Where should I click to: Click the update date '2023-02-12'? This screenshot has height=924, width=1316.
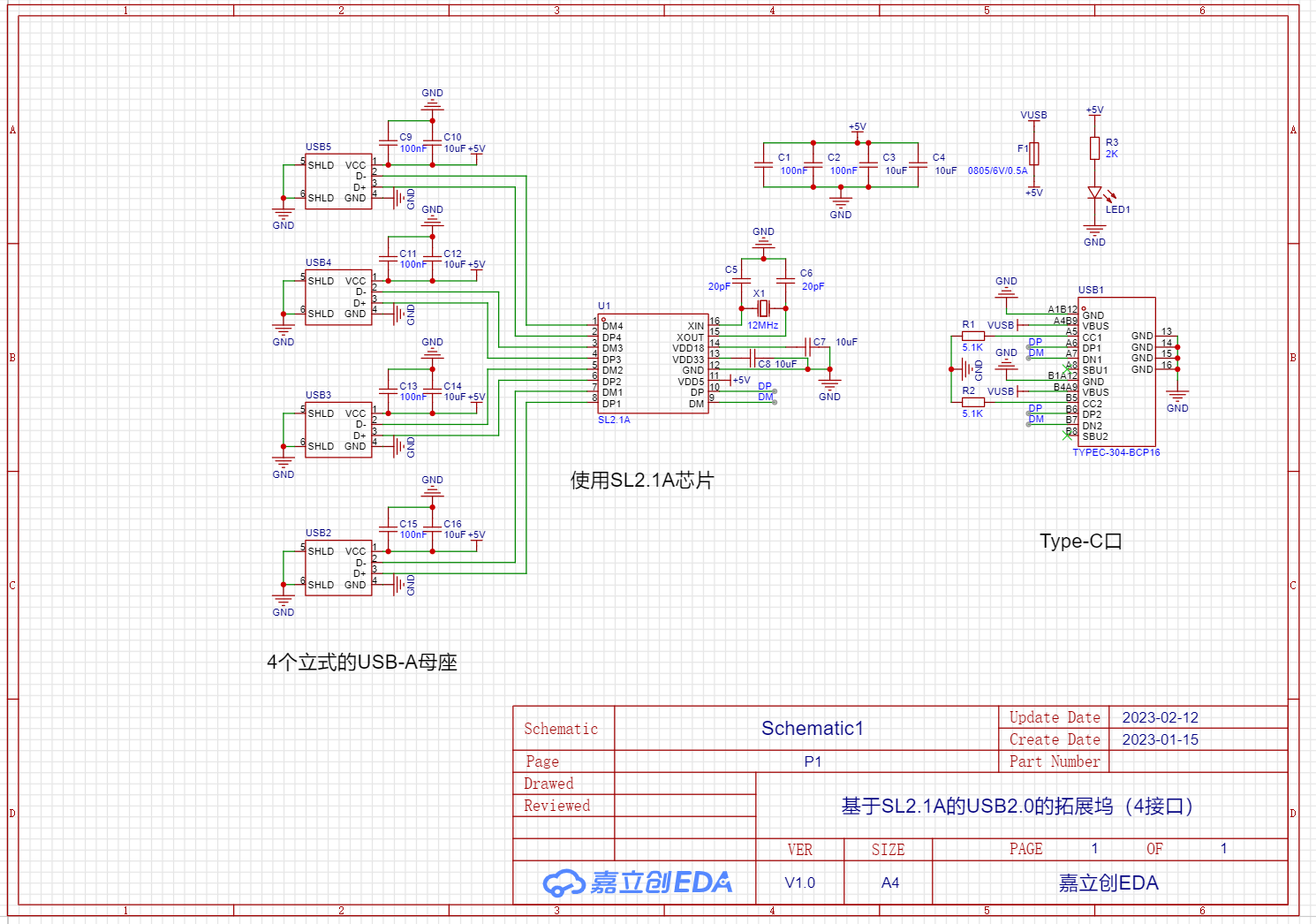click(x=1161, y=717)
